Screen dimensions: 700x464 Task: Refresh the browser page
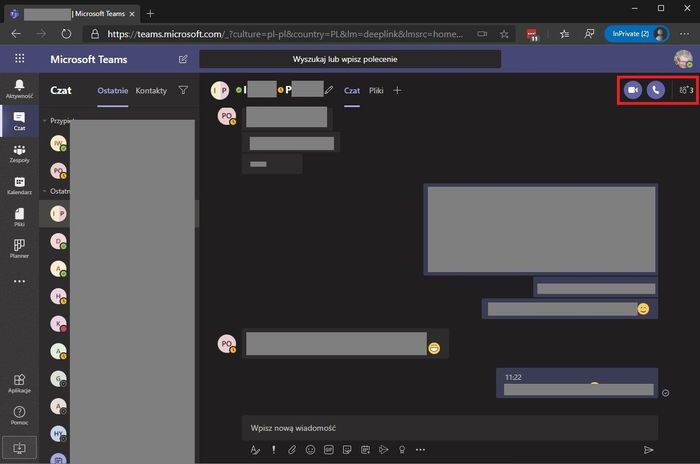pyautogui.click(x=66, y=34)
